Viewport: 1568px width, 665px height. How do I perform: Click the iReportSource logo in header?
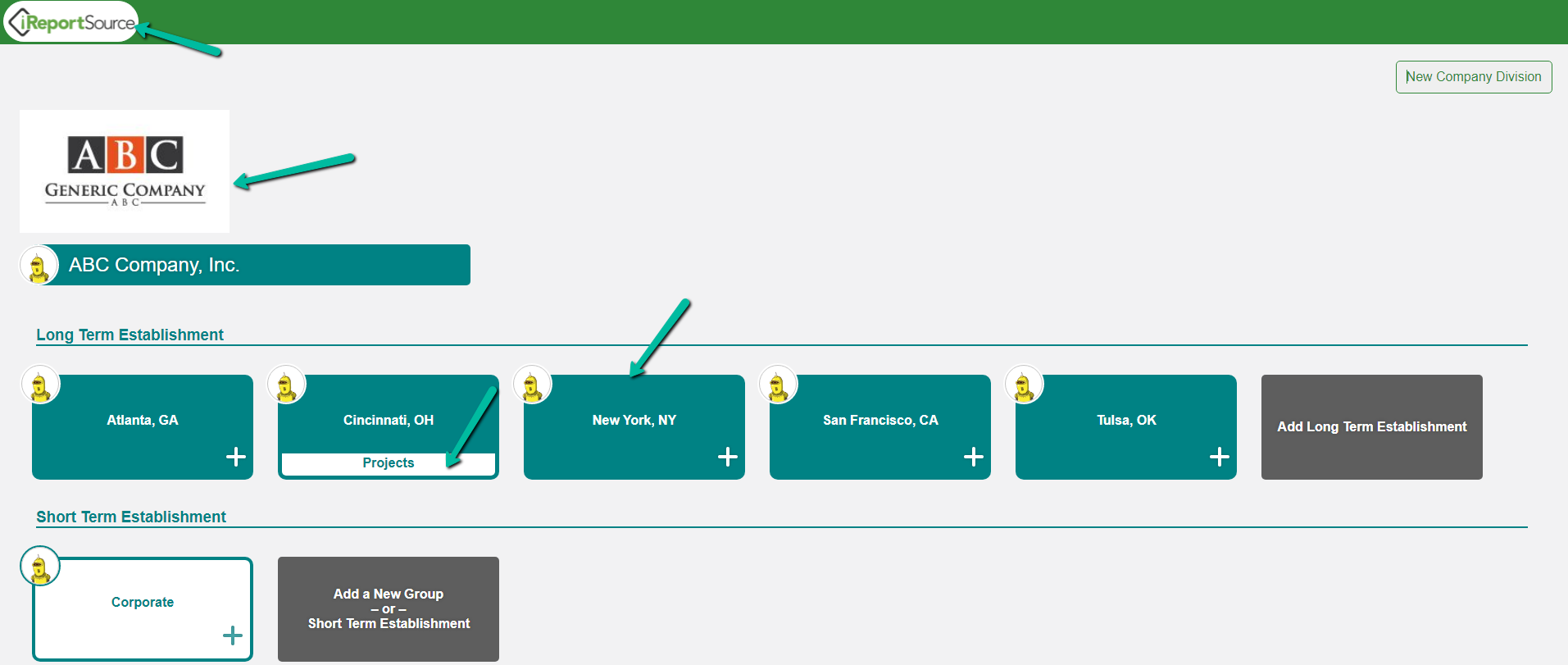pyautogui.click(x=71, y=22)
